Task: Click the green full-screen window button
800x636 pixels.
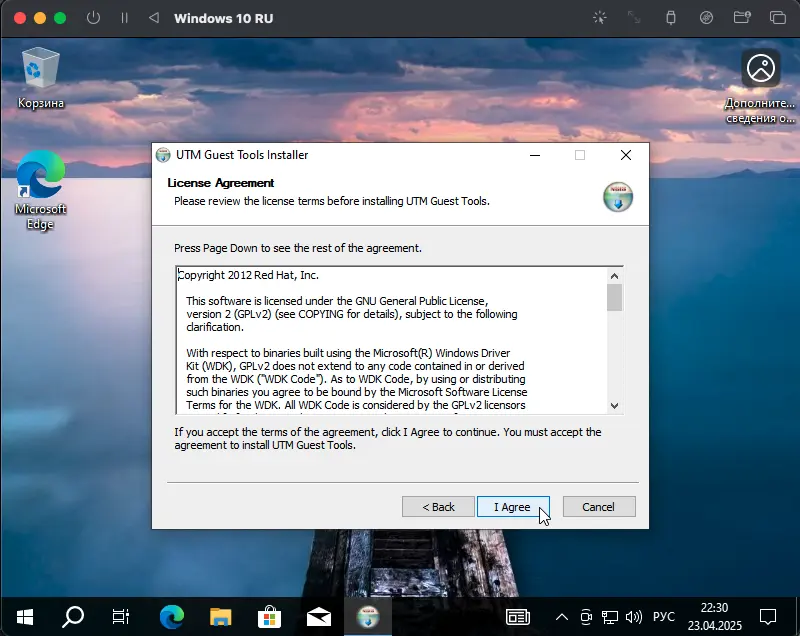Action: pyautogui.click(x=60, y=18)
